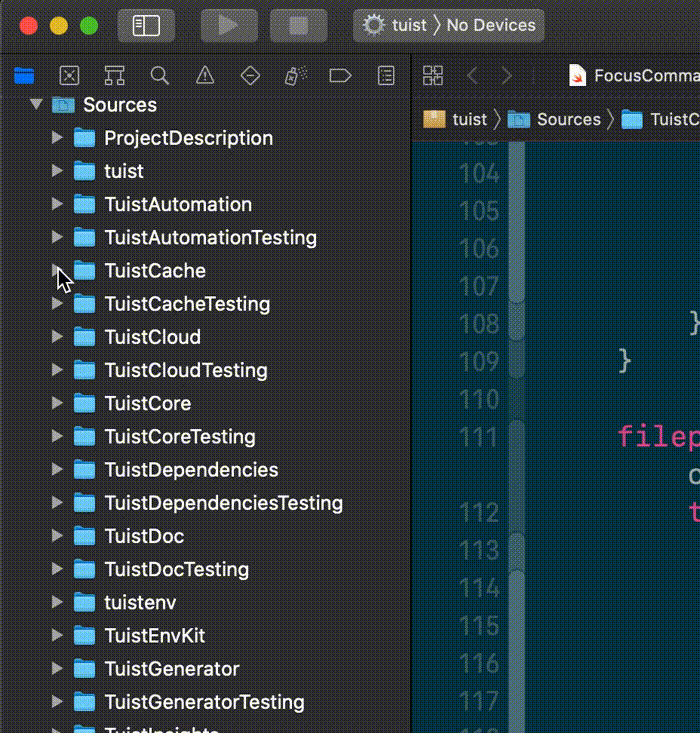
Task: Expand the ProjectDescription folder
Action: click(x=57, y=137)
